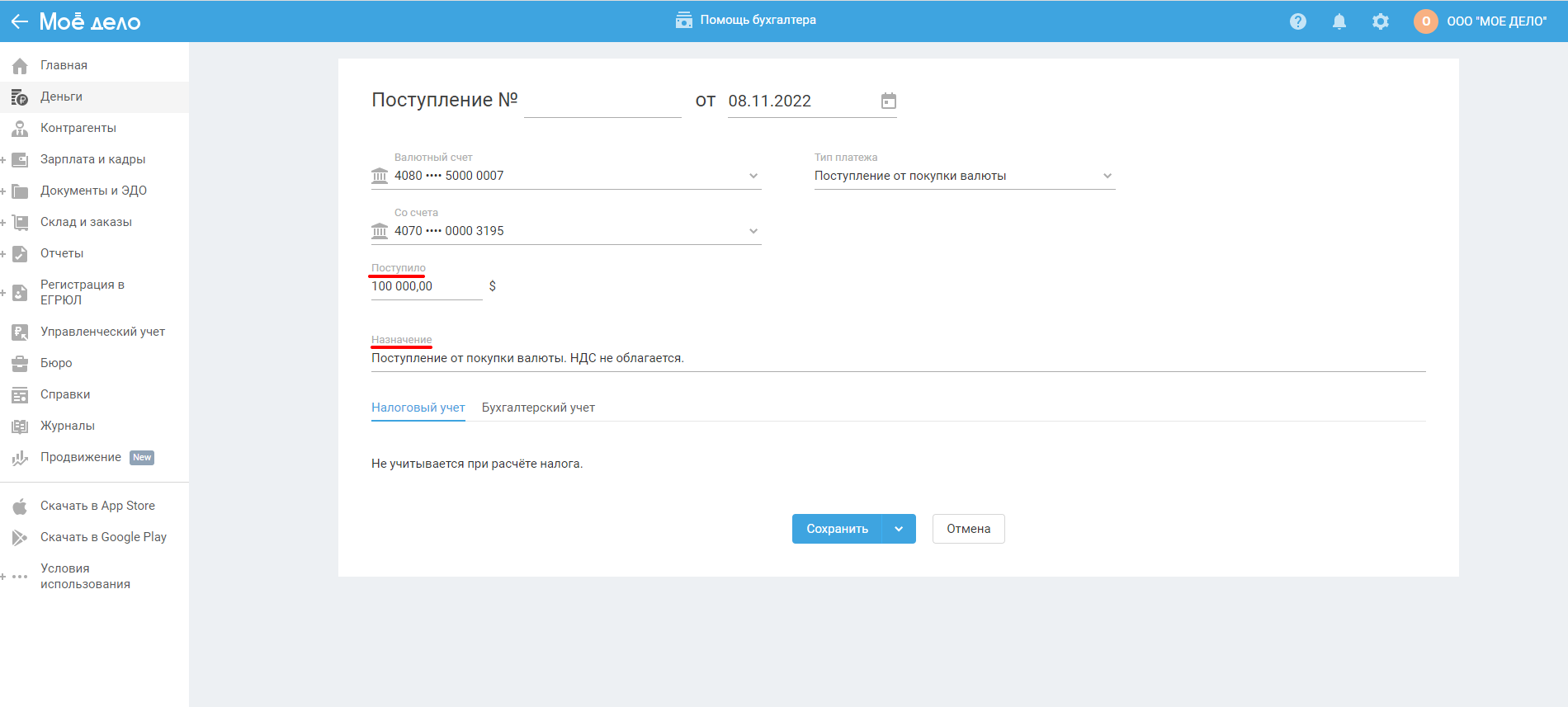Switch to Бухгалтерский учет tab
This screenshot has width=1568, height=707.
pos(538,408)
